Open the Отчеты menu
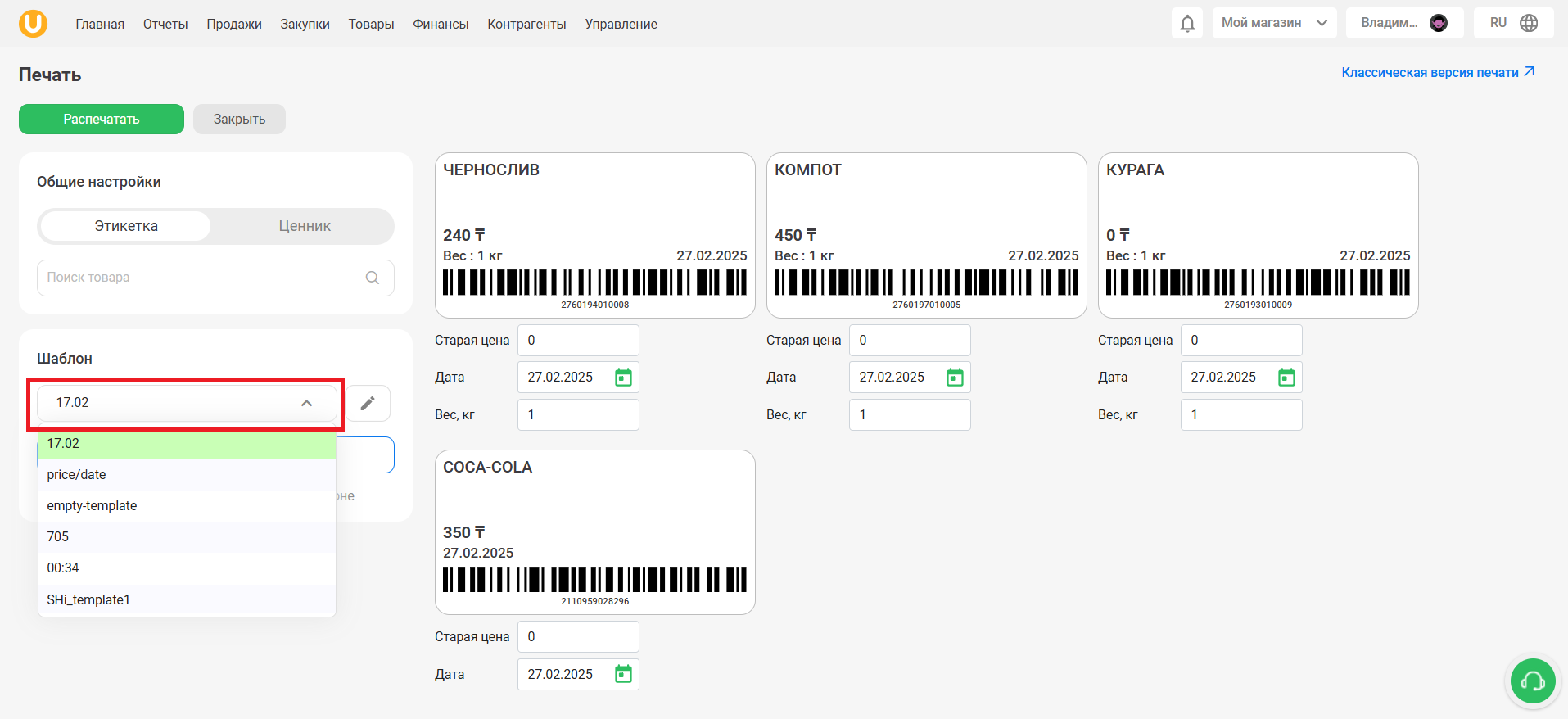Screen dimensions: 1568x719 click(x=165, y=24)
